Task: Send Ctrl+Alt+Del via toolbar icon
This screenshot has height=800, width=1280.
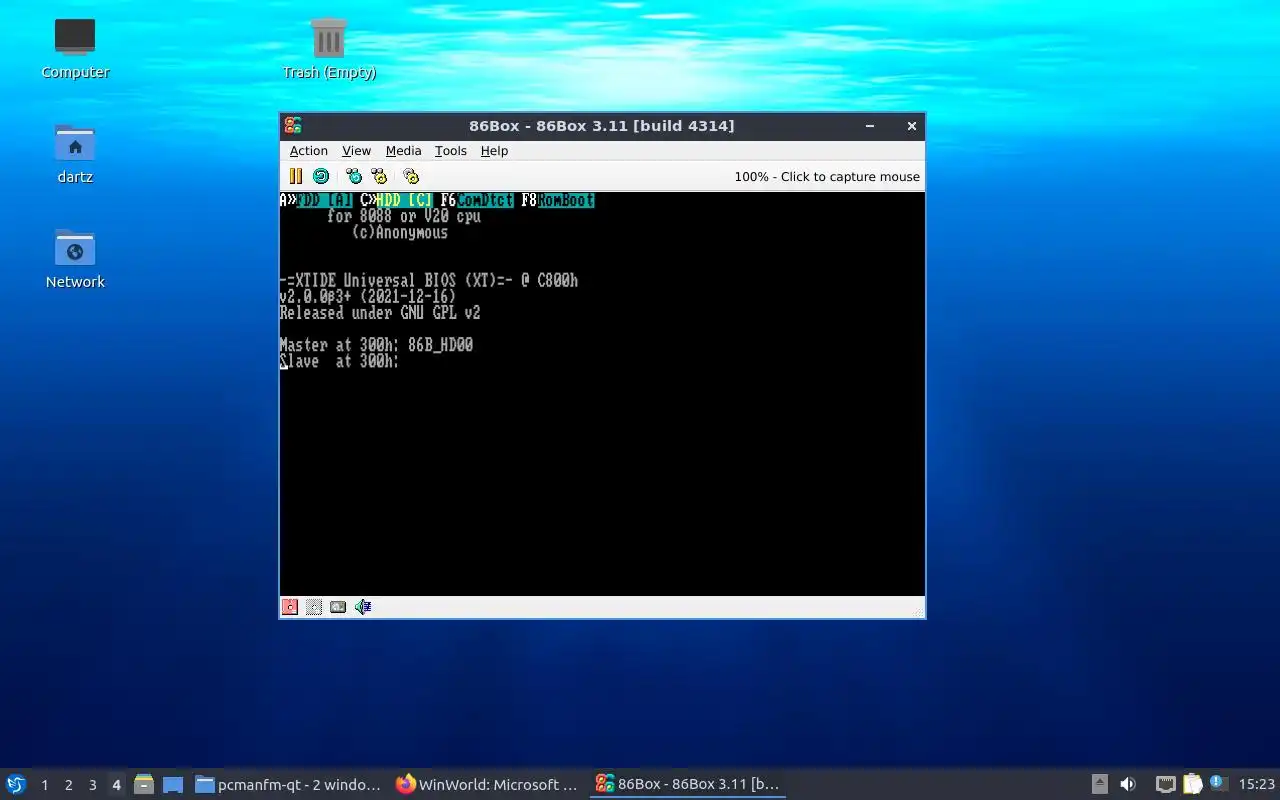Action: [x=354, y=176]
